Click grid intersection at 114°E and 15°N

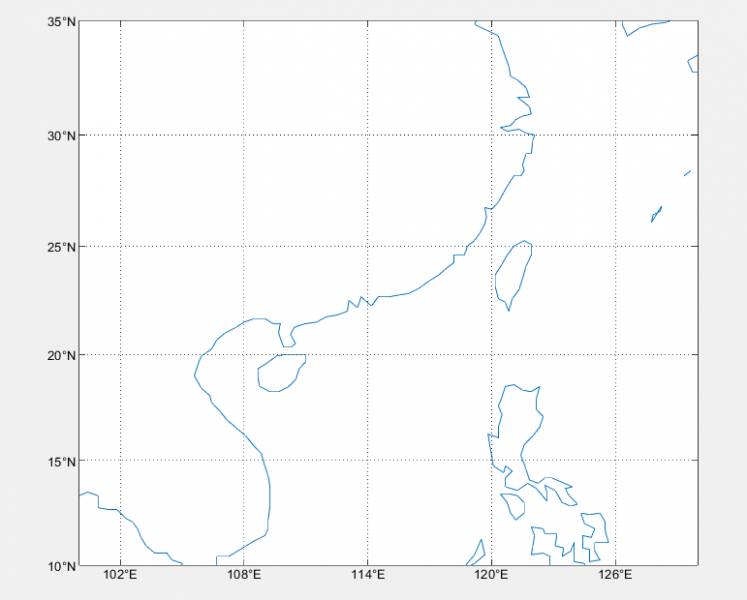point(368,461)
